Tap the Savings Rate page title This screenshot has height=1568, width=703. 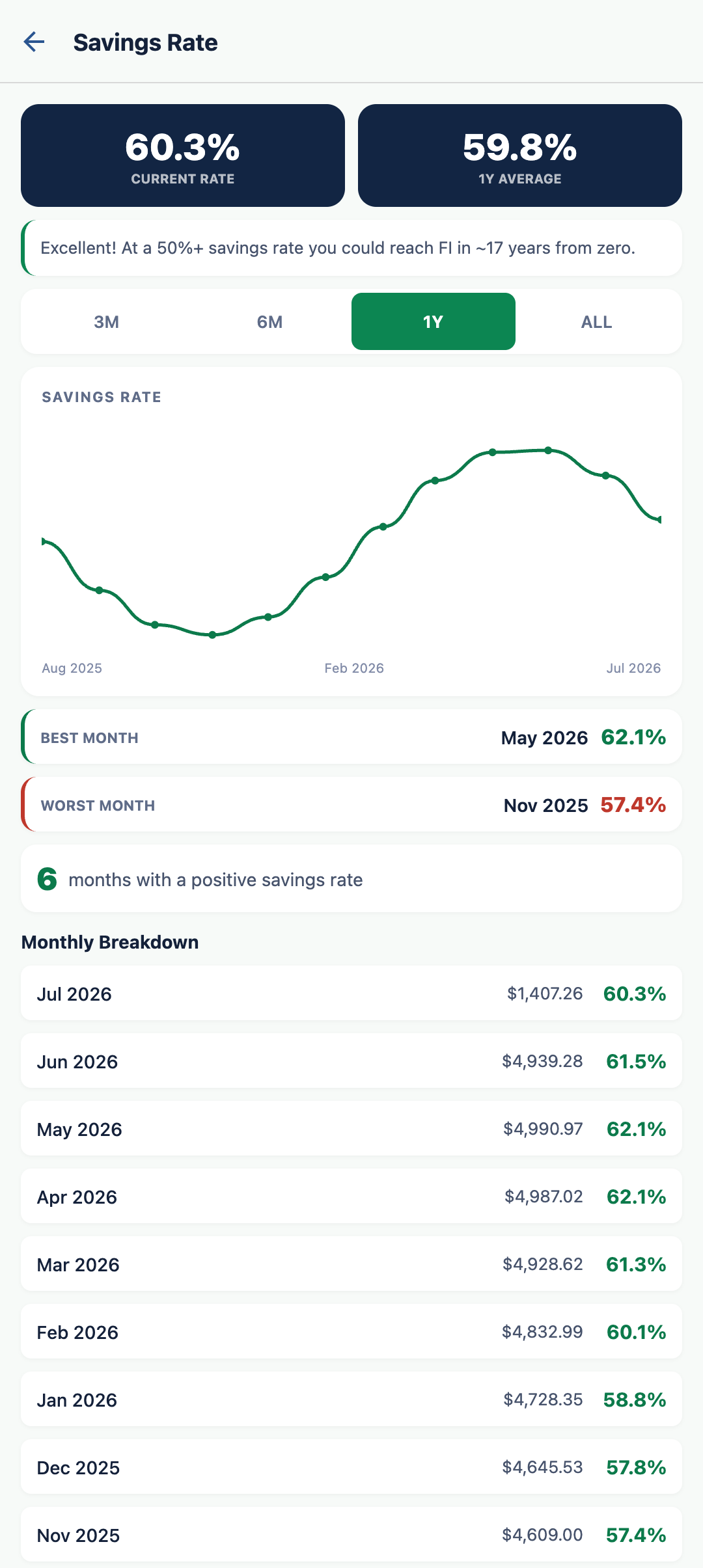[145, 42]
